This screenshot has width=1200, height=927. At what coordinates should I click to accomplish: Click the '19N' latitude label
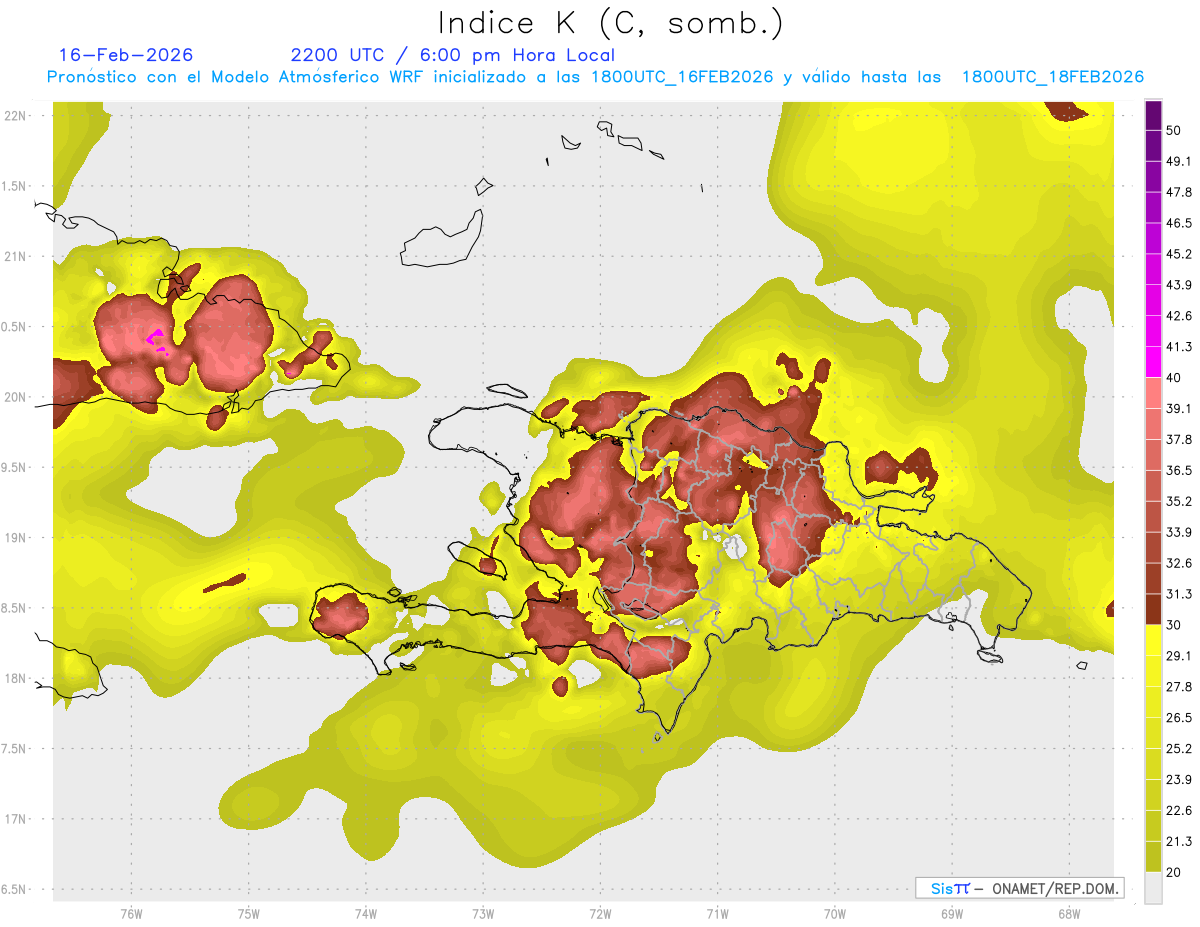17,538
